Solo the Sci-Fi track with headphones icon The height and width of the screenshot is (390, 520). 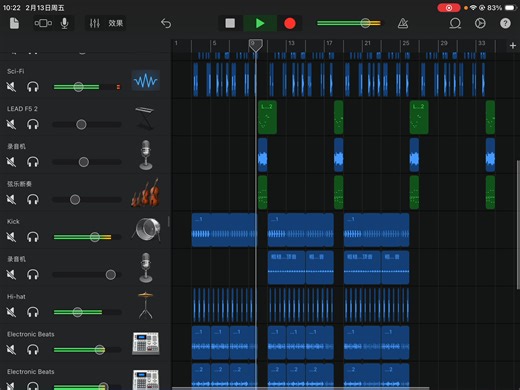point(33,87)
